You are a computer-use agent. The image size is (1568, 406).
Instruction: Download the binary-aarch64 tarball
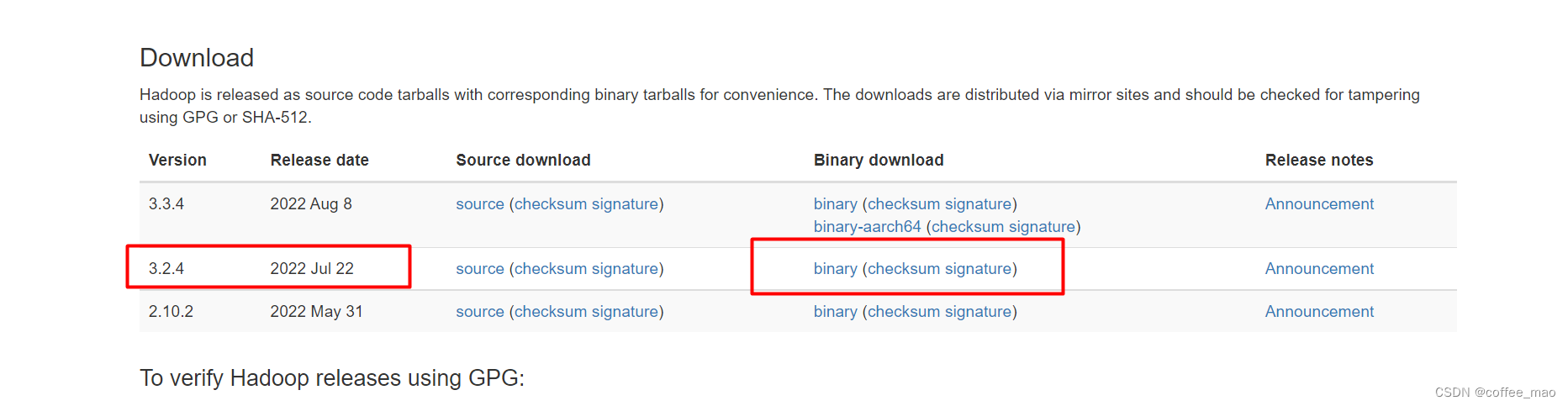(868, 227)
